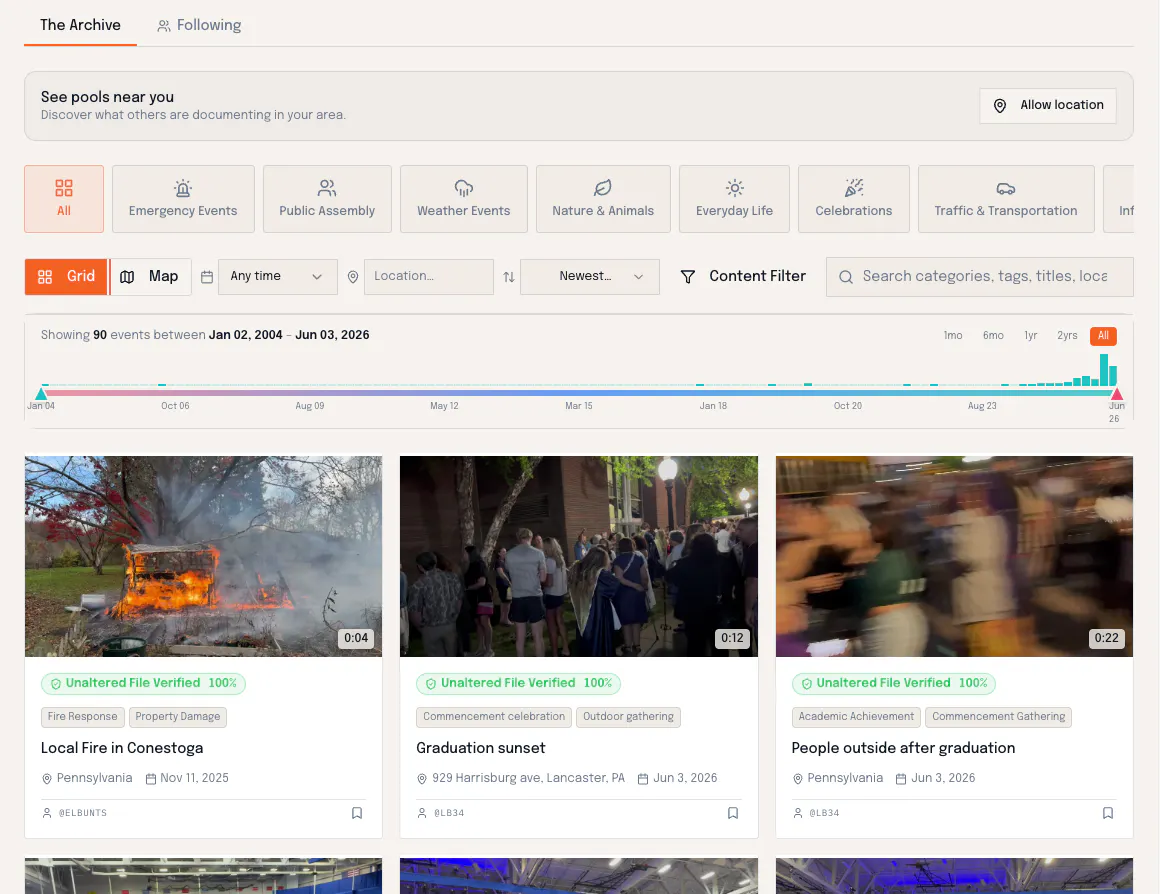Image resolution: width=1160 pixels, height=894 pixels.
Task: Set timeline range to 2yrs
Action: tap(1067, 336)
